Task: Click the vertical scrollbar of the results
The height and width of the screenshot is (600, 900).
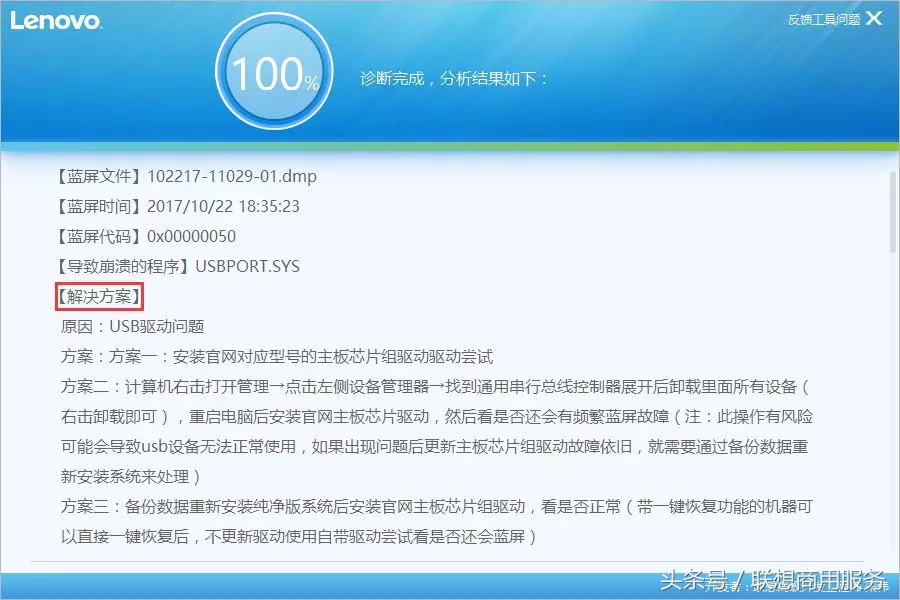Action: [893, 212]
